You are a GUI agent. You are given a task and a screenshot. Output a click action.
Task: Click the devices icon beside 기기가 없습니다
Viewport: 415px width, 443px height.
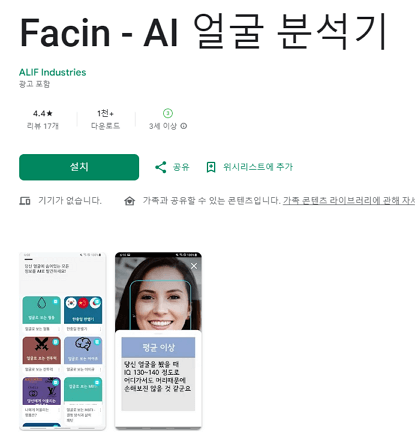25,201
